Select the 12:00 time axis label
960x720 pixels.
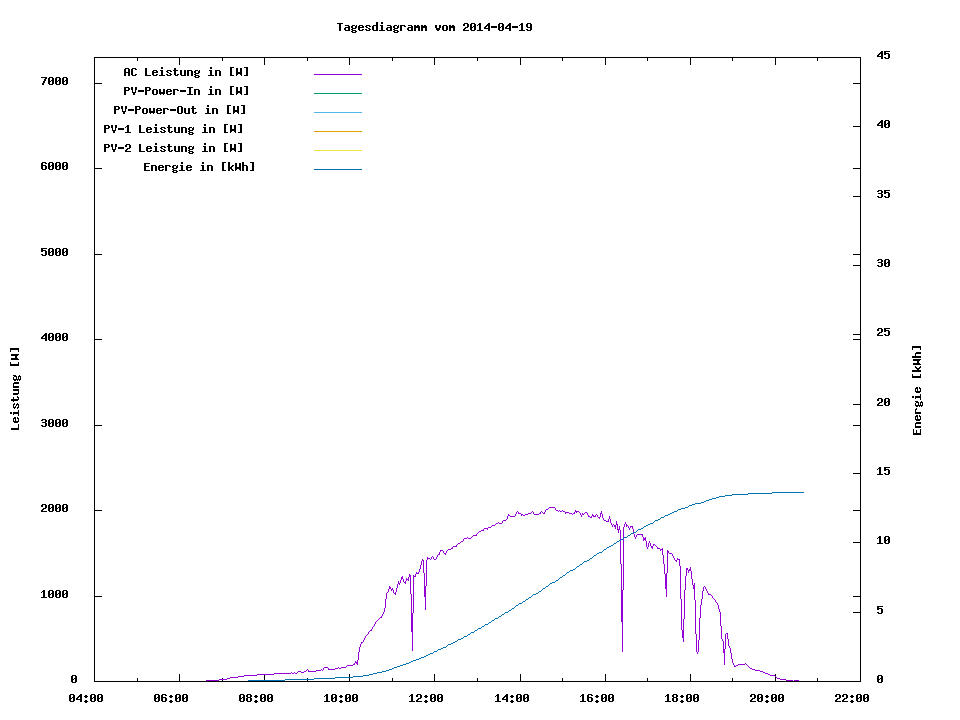point(427,698)
